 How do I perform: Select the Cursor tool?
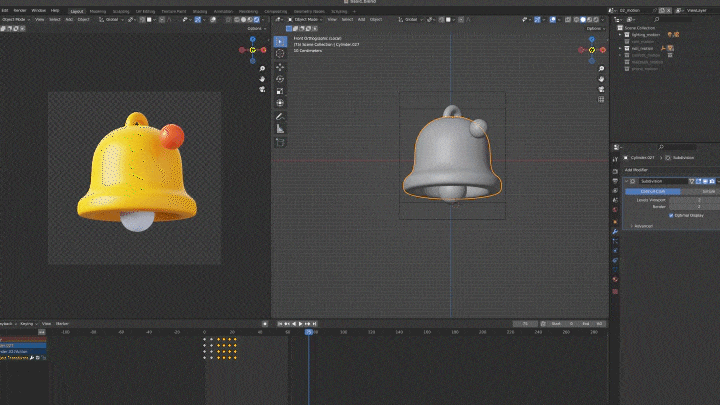280,54
